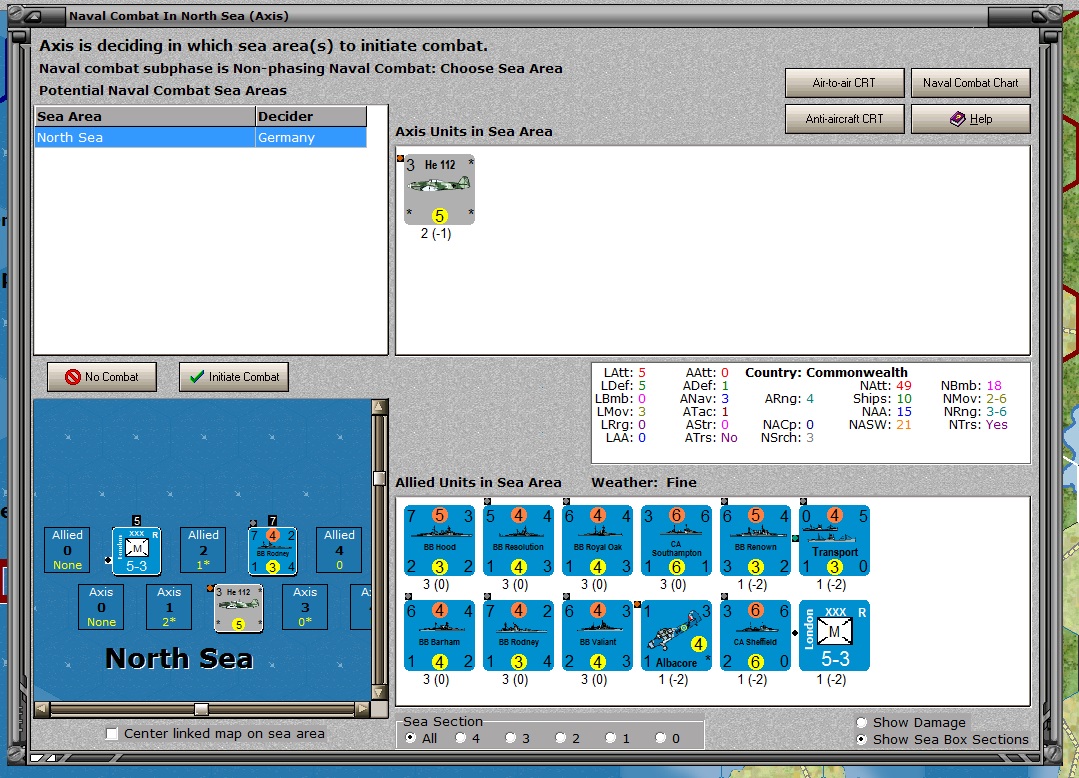
Task: Click the CA Southampton cruiser counter
Action: (676, 541)
